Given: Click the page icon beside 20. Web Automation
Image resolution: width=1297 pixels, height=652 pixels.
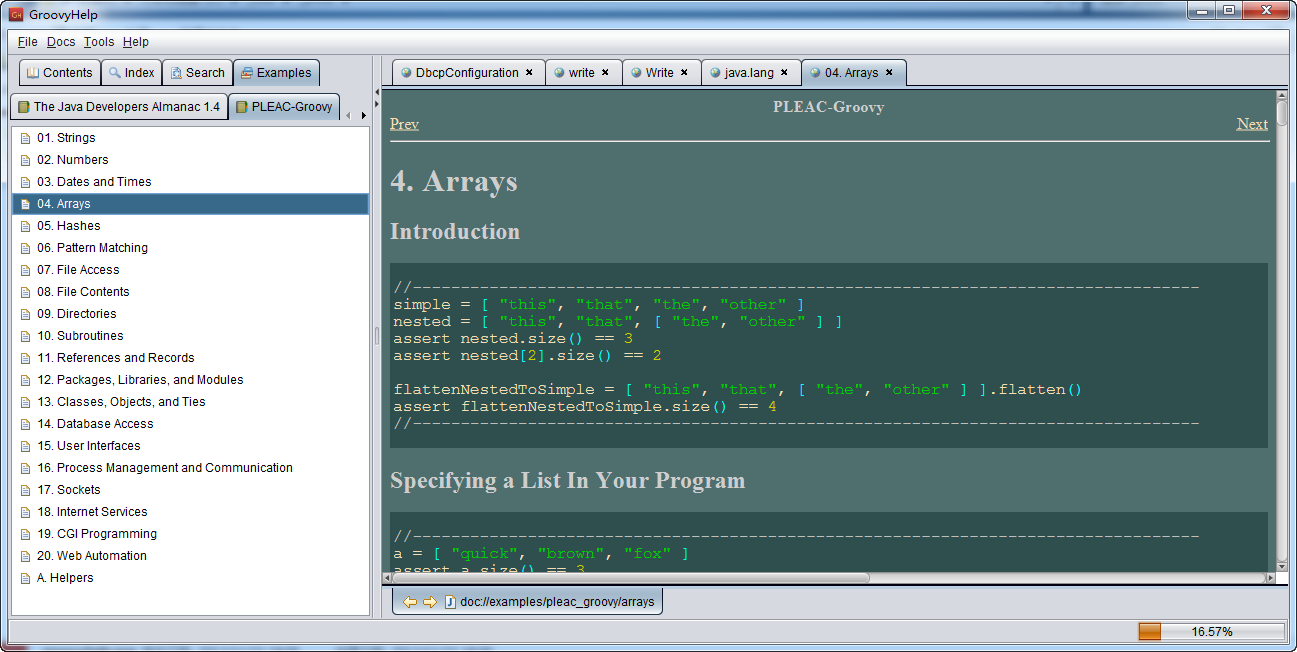Looking at the screenshot, I should [25, 556].
